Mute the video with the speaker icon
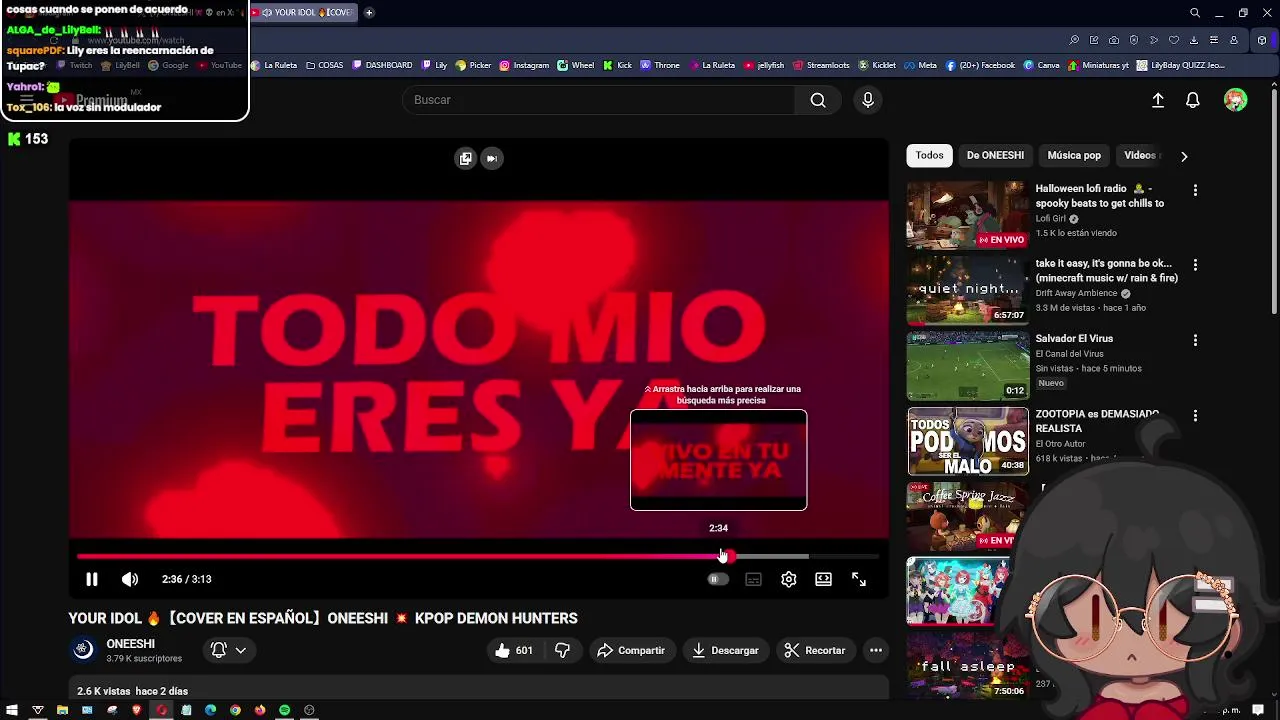 130,579
